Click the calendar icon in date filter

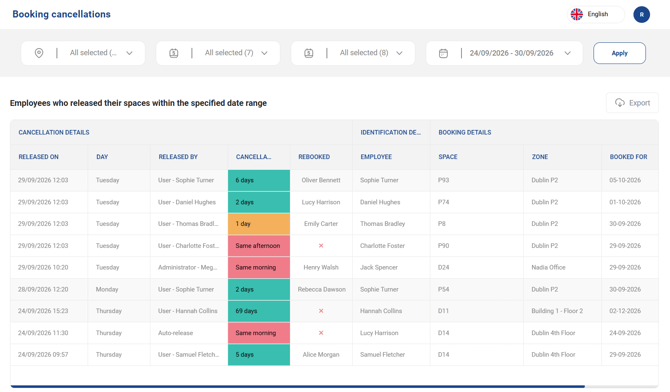click(x=444, y=53)
